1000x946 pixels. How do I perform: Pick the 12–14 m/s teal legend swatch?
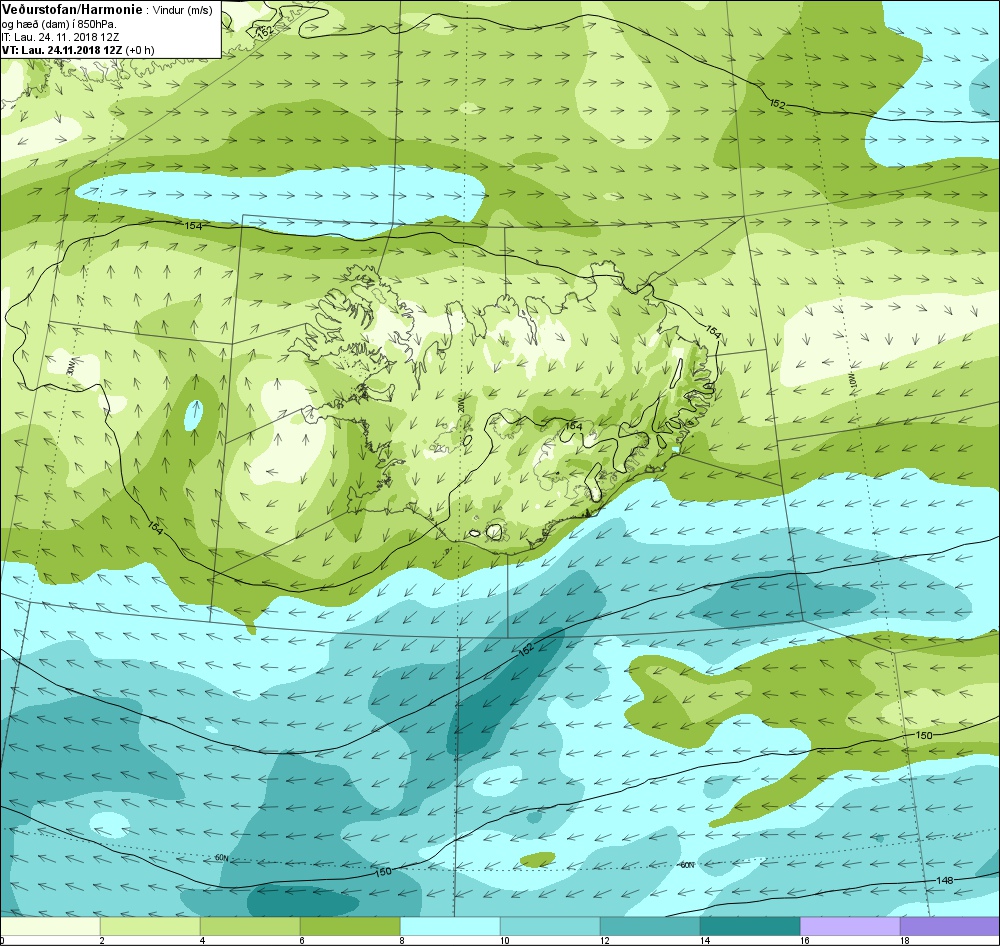click(x=650, y=926)
